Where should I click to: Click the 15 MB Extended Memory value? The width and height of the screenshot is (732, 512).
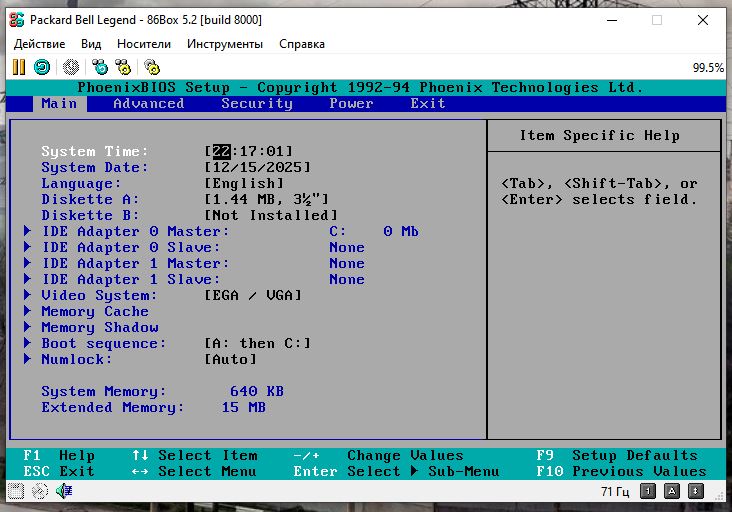243,407
